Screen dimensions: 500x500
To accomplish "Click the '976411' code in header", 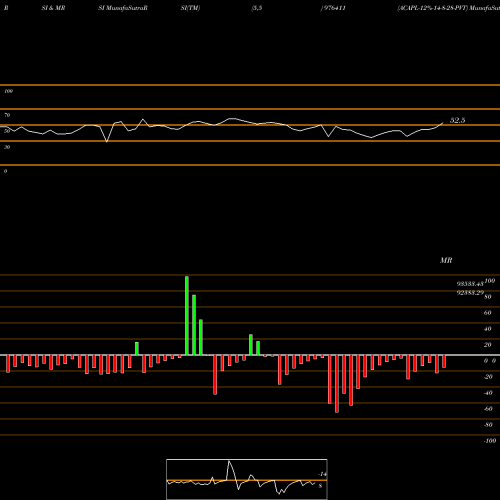I will pos(334,8).
